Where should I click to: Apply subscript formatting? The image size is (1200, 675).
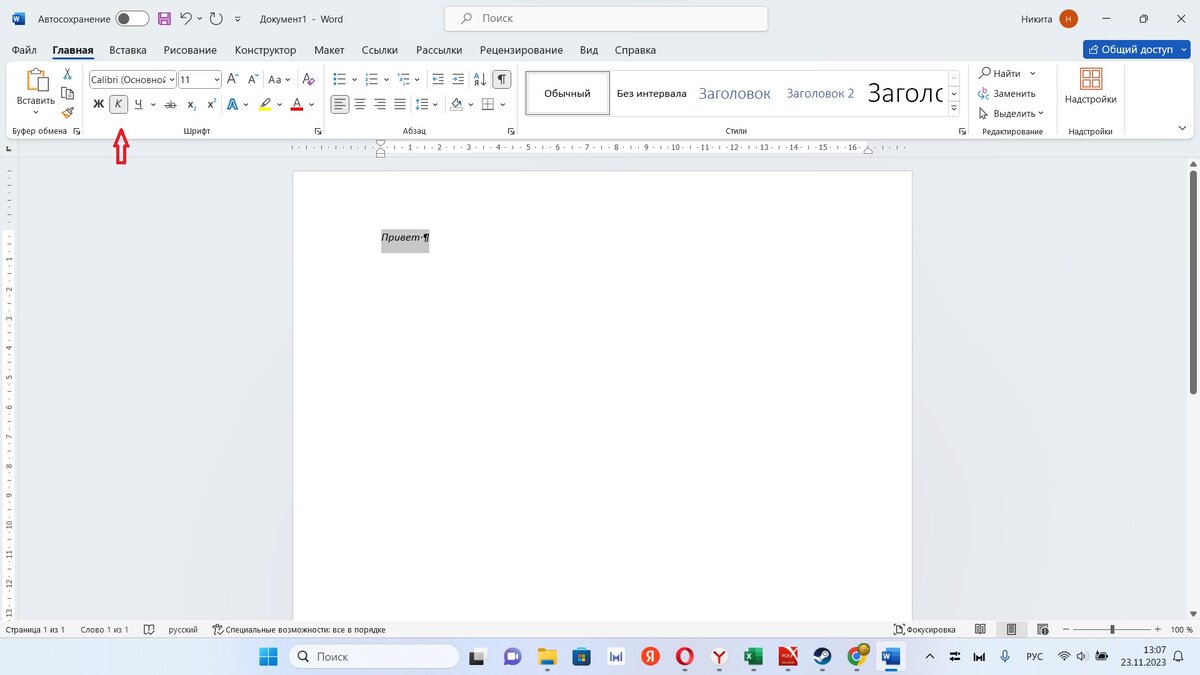[192, 104]
